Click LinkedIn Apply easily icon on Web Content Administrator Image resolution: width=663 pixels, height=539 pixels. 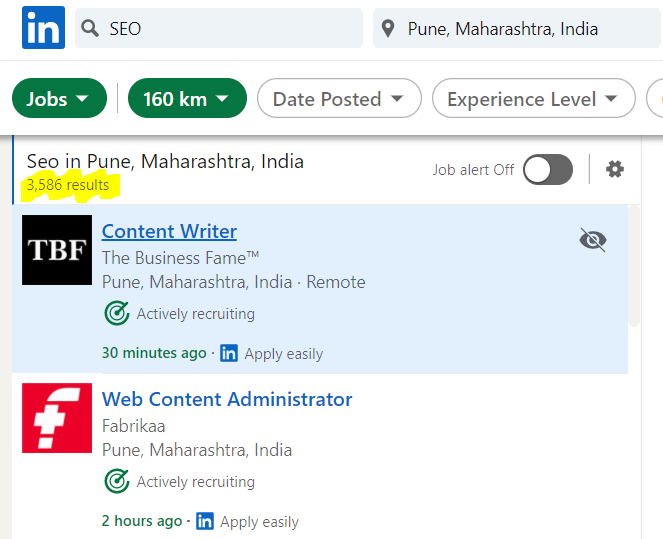tap(205, 521)
